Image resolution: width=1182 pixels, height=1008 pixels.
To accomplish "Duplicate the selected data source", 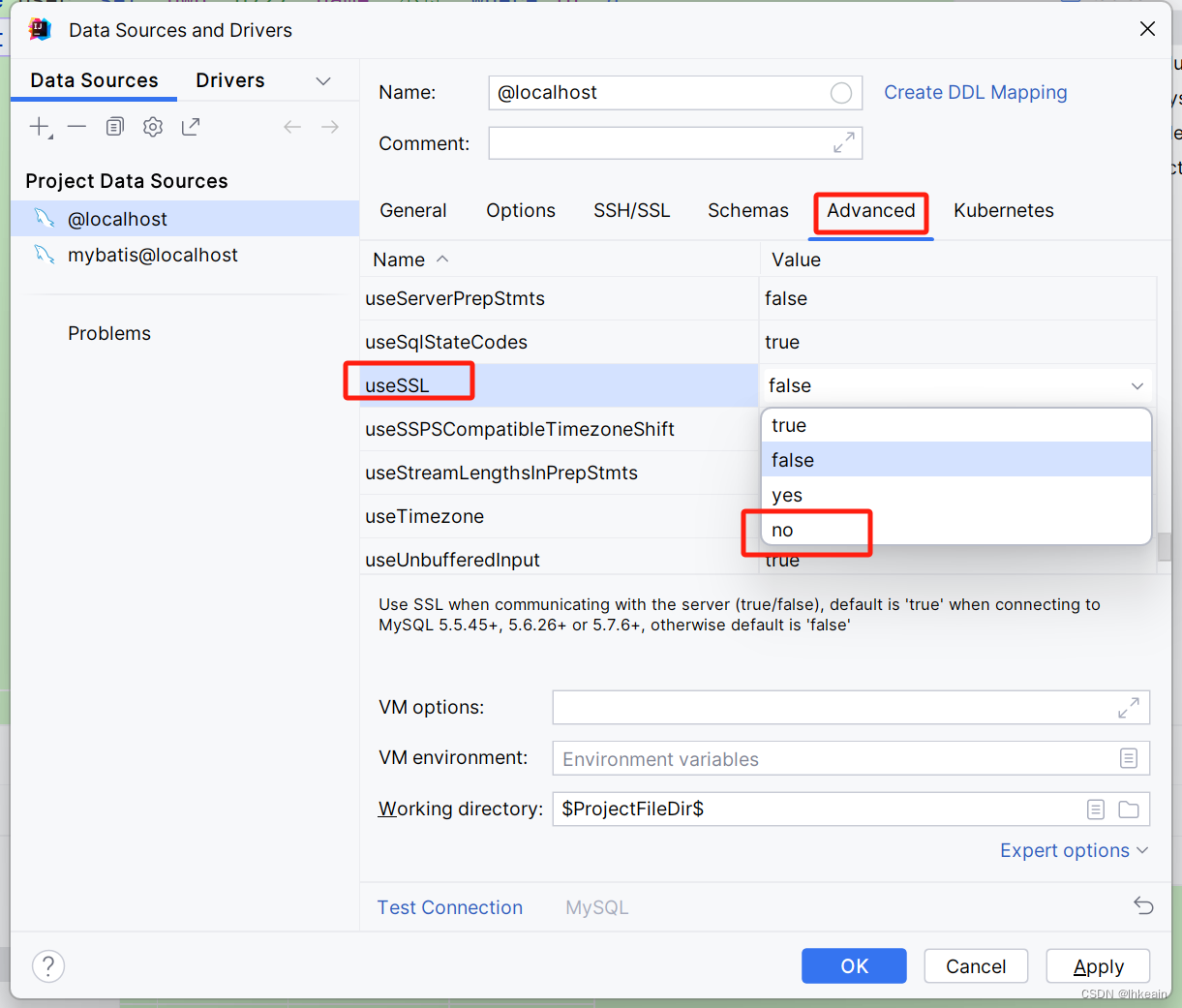I will click(x=115, y=127).
